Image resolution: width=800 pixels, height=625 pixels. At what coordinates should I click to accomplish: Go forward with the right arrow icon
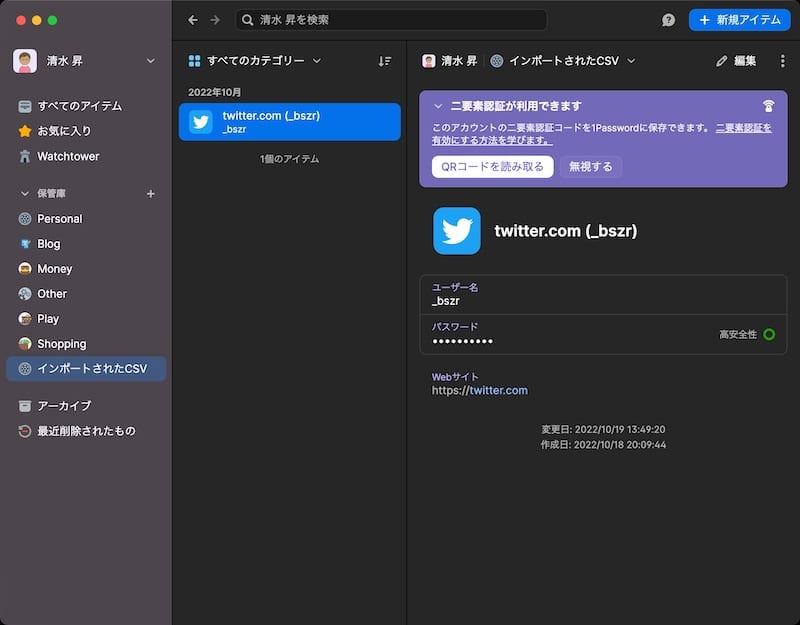point(215,20)
